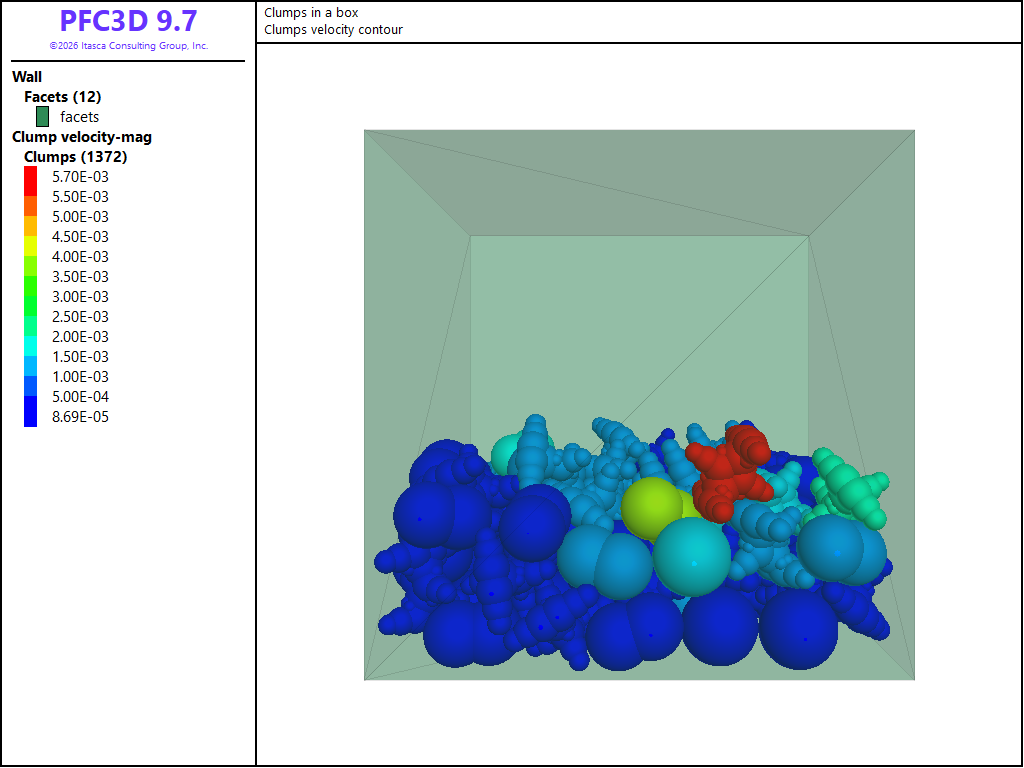Click the 5.70E-03 legend value
This screenshot has height=768, width=1024.
pyautogui.click(x=80, y=177)
